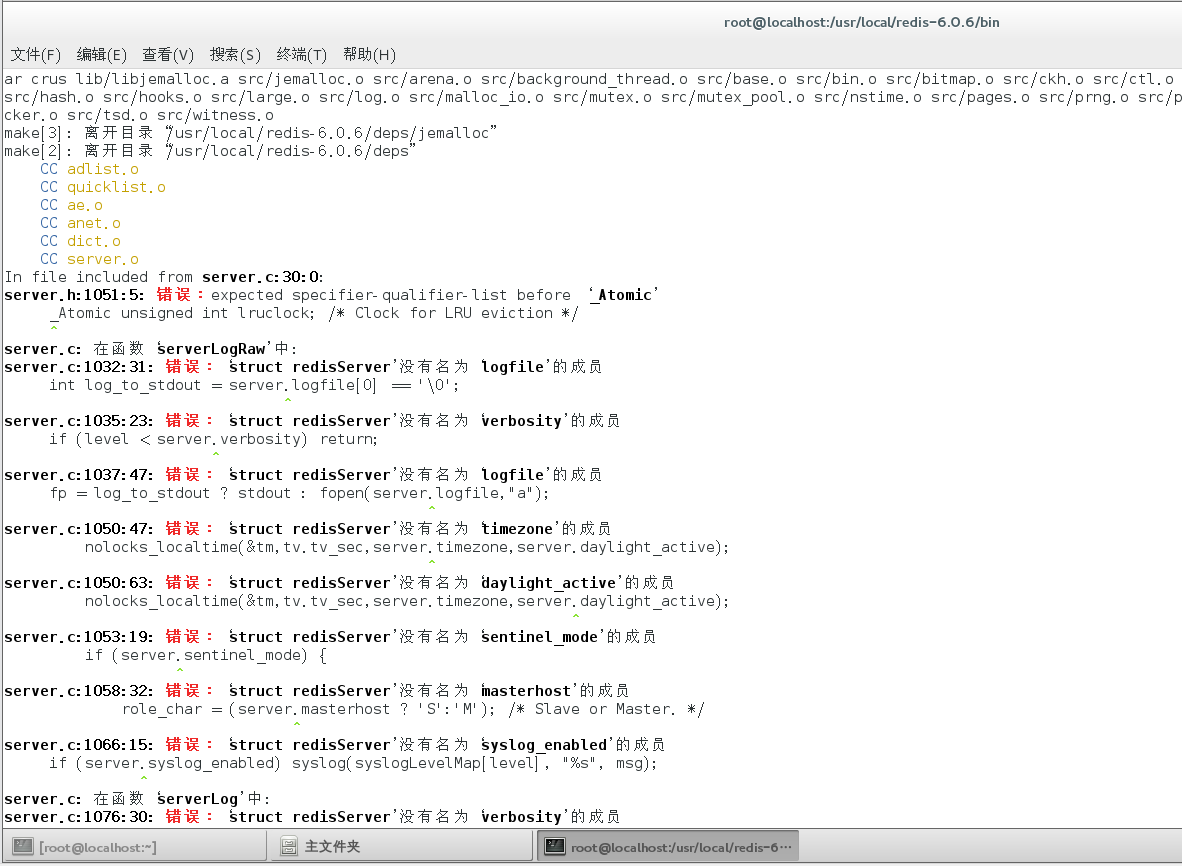Click the 'CC adlist.o' output line
The height and width of the screenshot is (866, 1182).
(90, 169)
